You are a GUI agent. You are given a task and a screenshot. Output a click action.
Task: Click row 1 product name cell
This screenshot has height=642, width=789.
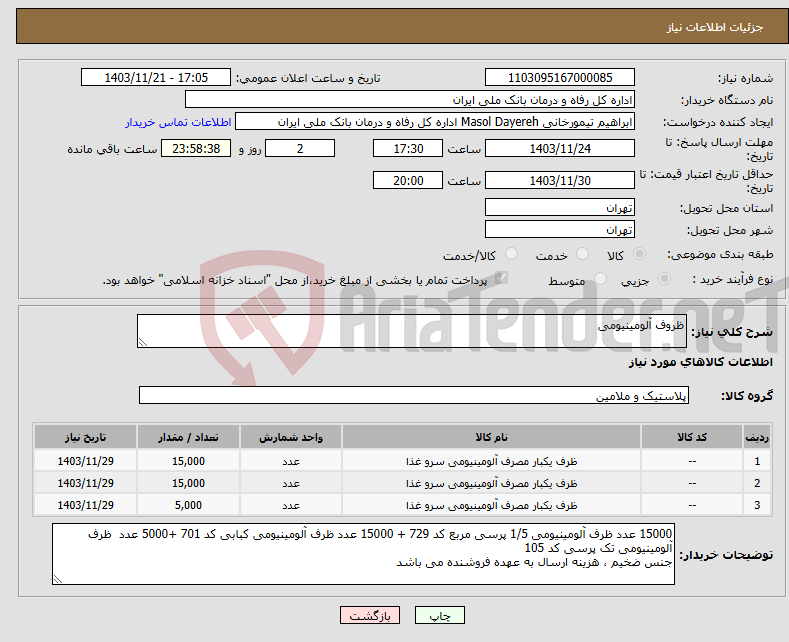(491, 461)
